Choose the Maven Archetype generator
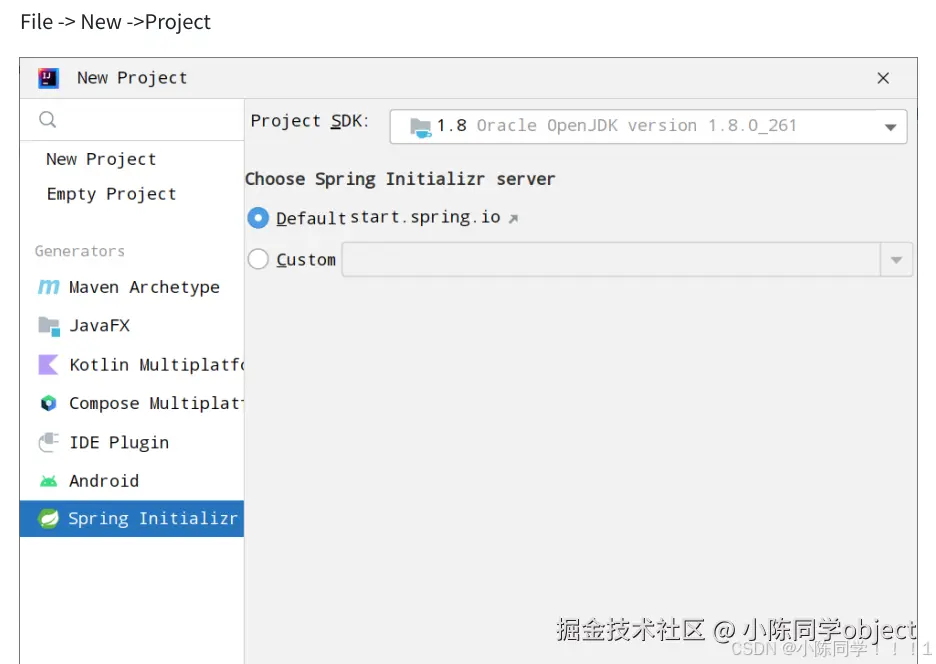Viewport: 936px width, 664px height. click(x=144, y=287)
